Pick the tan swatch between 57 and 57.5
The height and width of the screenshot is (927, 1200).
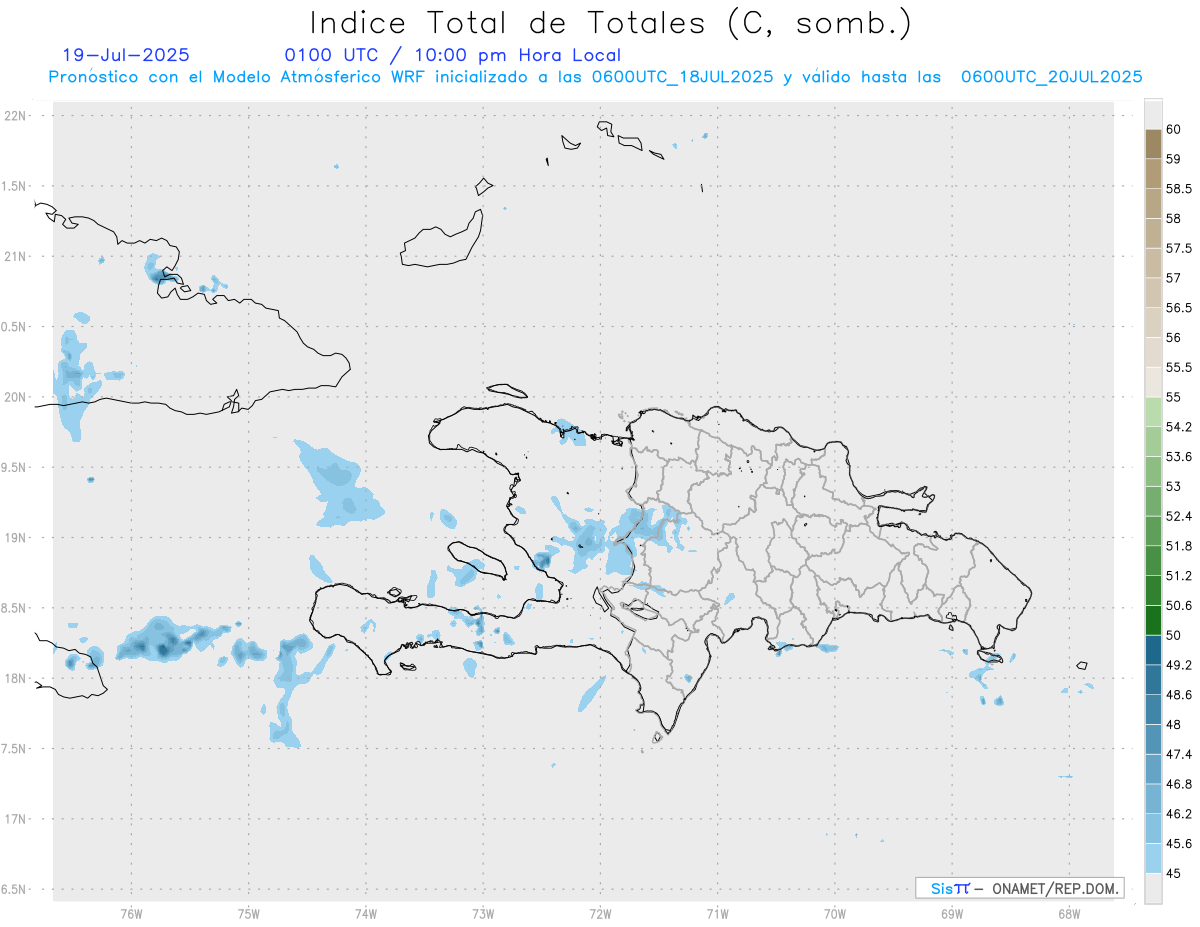(1153, 263)
